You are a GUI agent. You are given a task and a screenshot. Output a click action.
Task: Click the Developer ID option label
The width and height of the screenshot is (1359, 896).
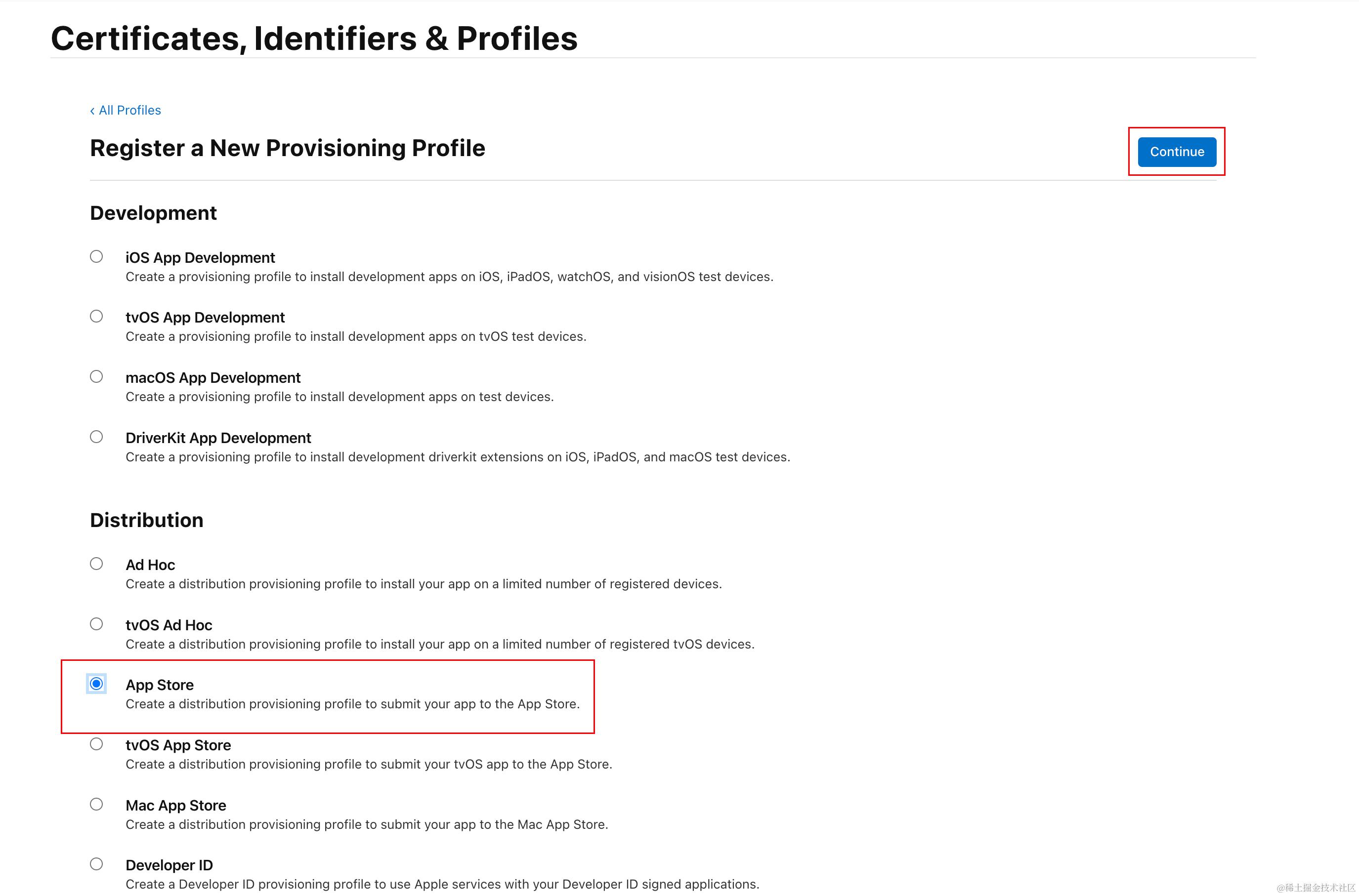click(169, 866)
